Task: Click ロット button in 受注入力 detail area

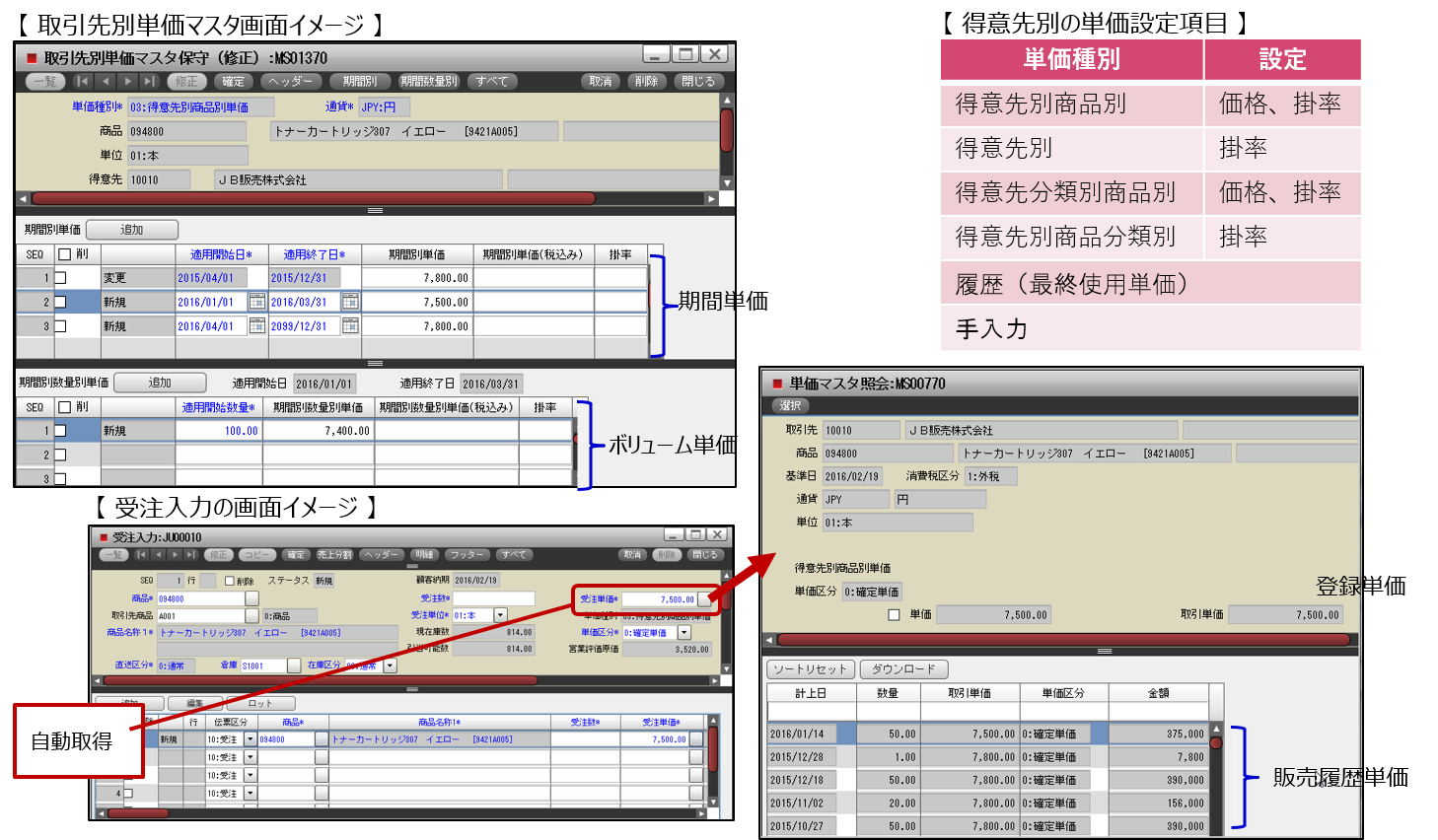Action: point(260,703)
